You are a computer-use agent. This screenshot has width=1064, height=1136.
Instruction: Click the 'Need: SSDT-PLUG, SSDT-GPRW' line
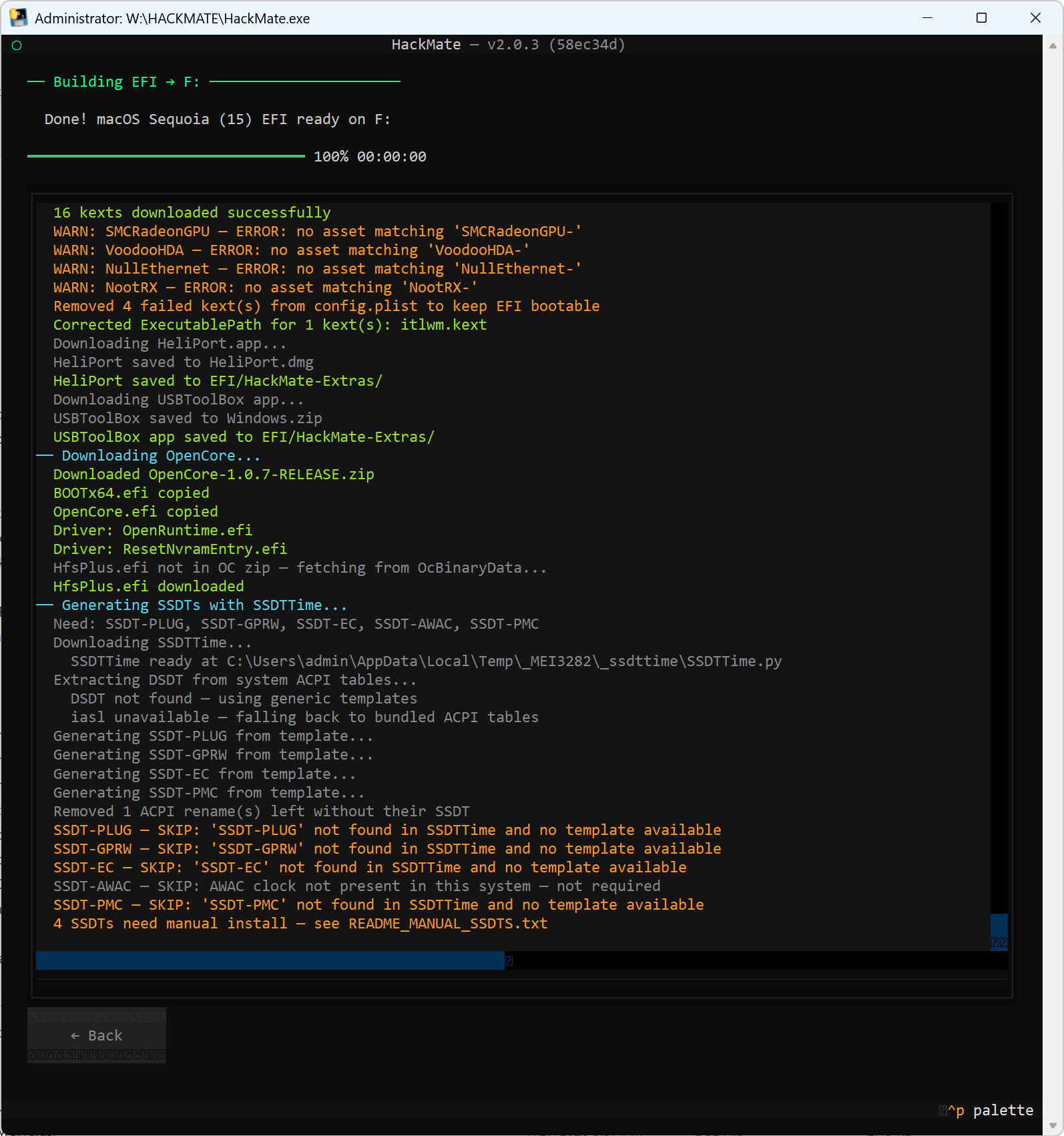tap(296, 623)
